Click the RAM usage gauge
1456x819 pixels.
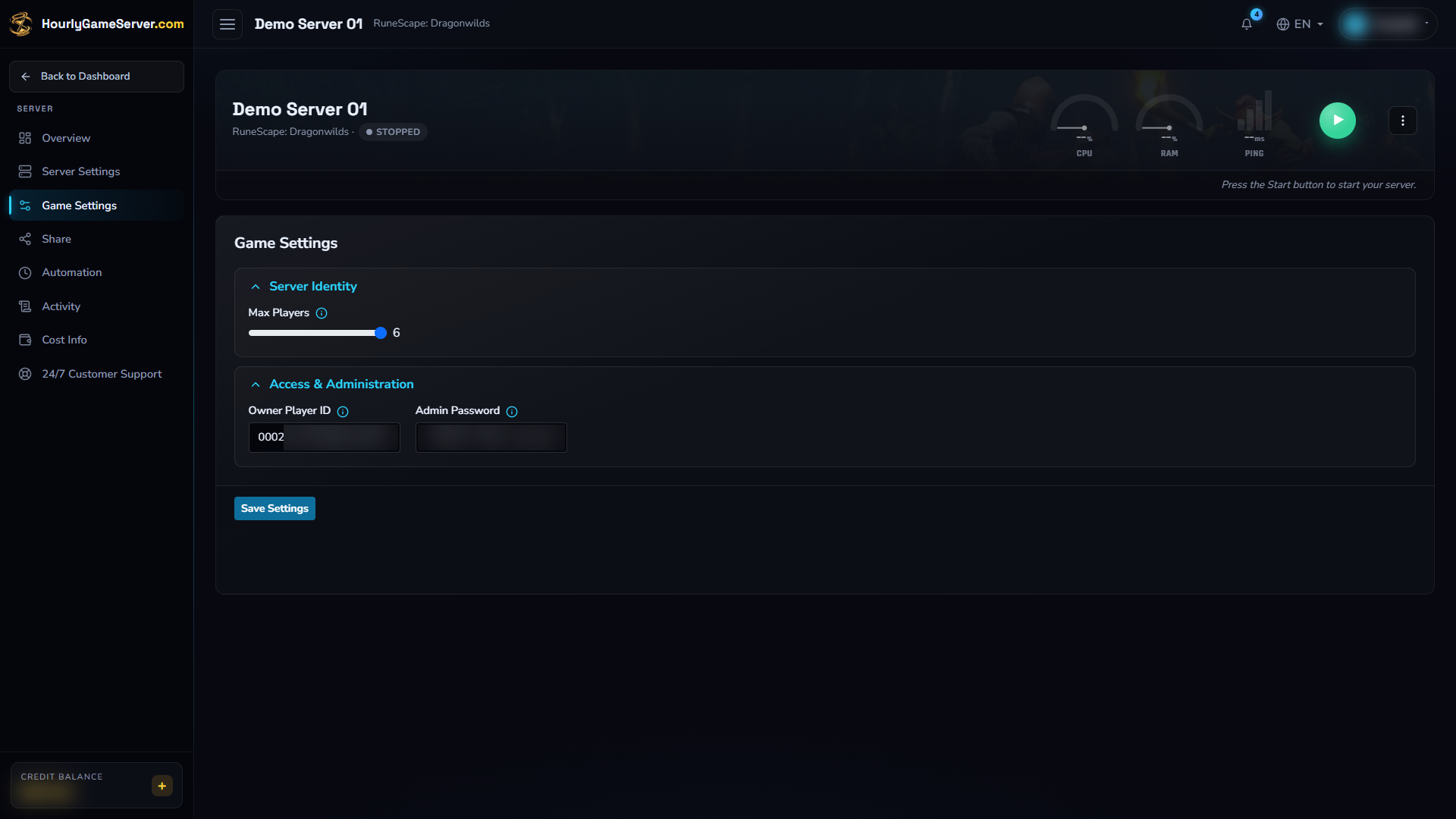pos(1169,125)
